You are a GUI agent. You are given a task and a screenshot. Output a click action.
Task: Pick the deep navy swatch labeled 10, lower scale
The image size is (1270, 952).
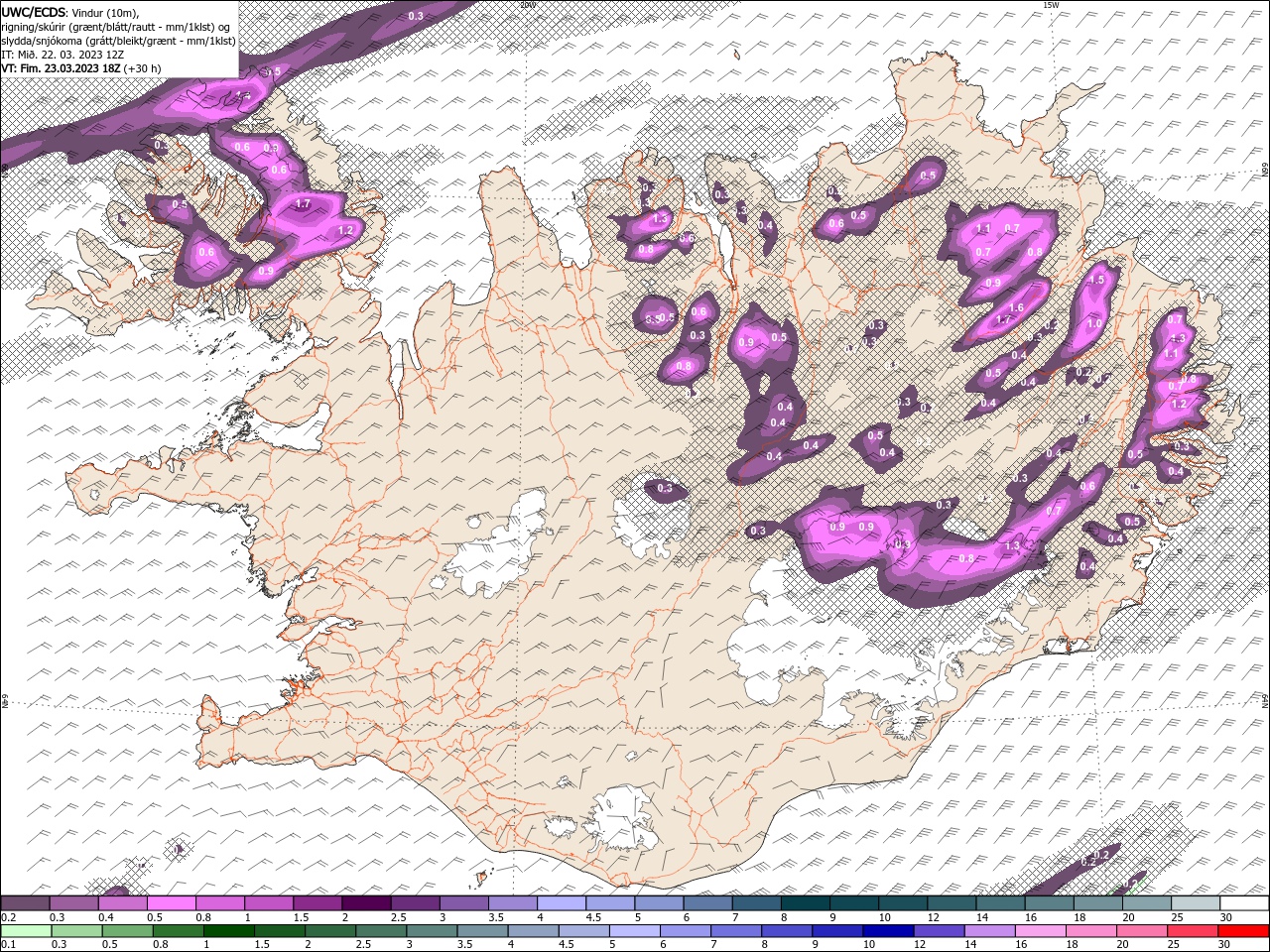tap(887, 931)
